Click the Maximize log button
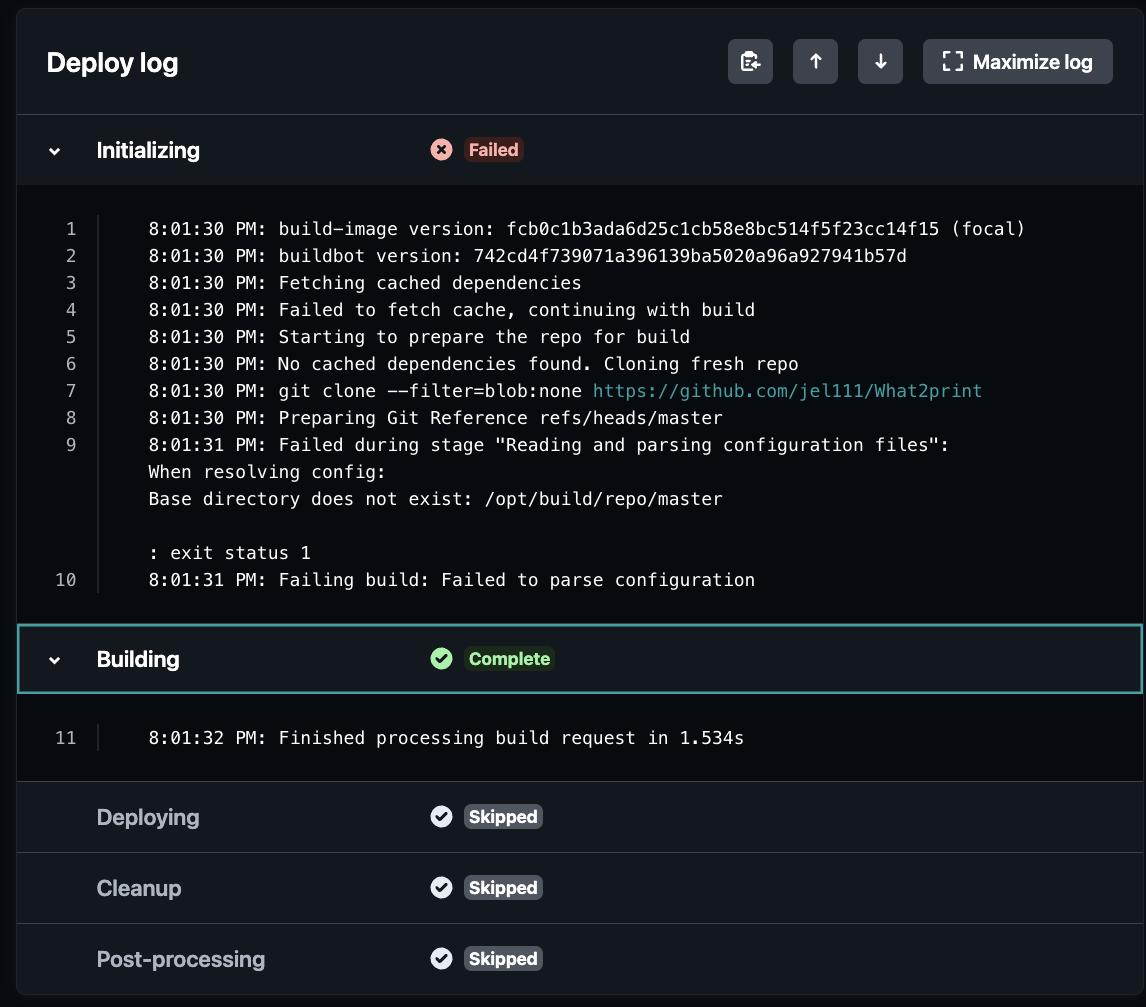The height and width of the screenshot is (1007, 1146). coord(1017,62)
